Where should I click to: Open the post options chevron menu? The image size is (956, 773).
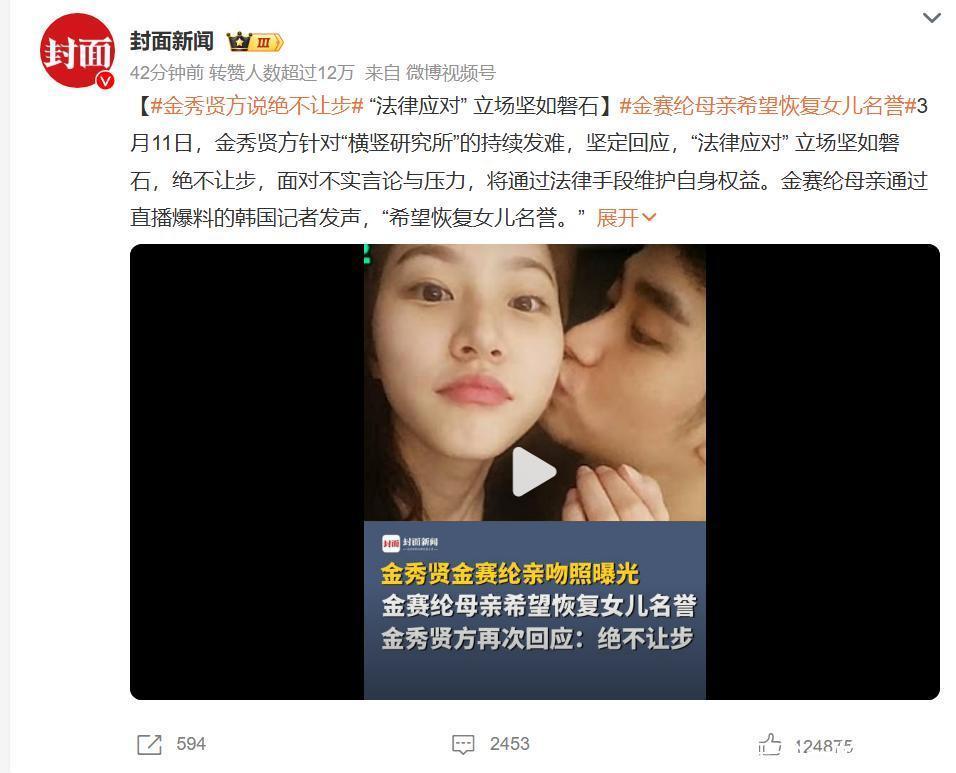tap(931, 18)
